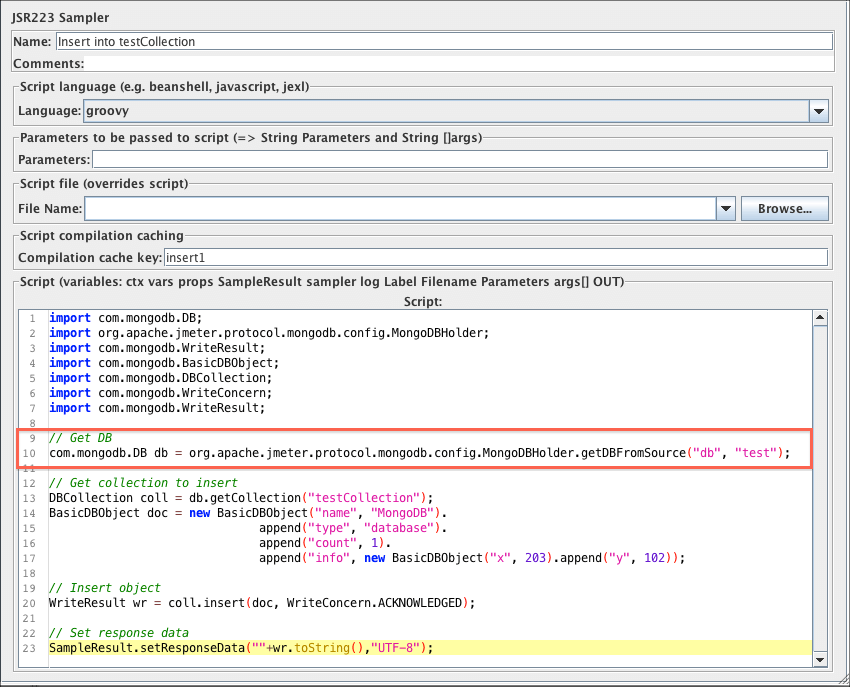Click the script scrollbar up arrow
Viewport: 850px width, 687px height.
[x=820, y=319]
